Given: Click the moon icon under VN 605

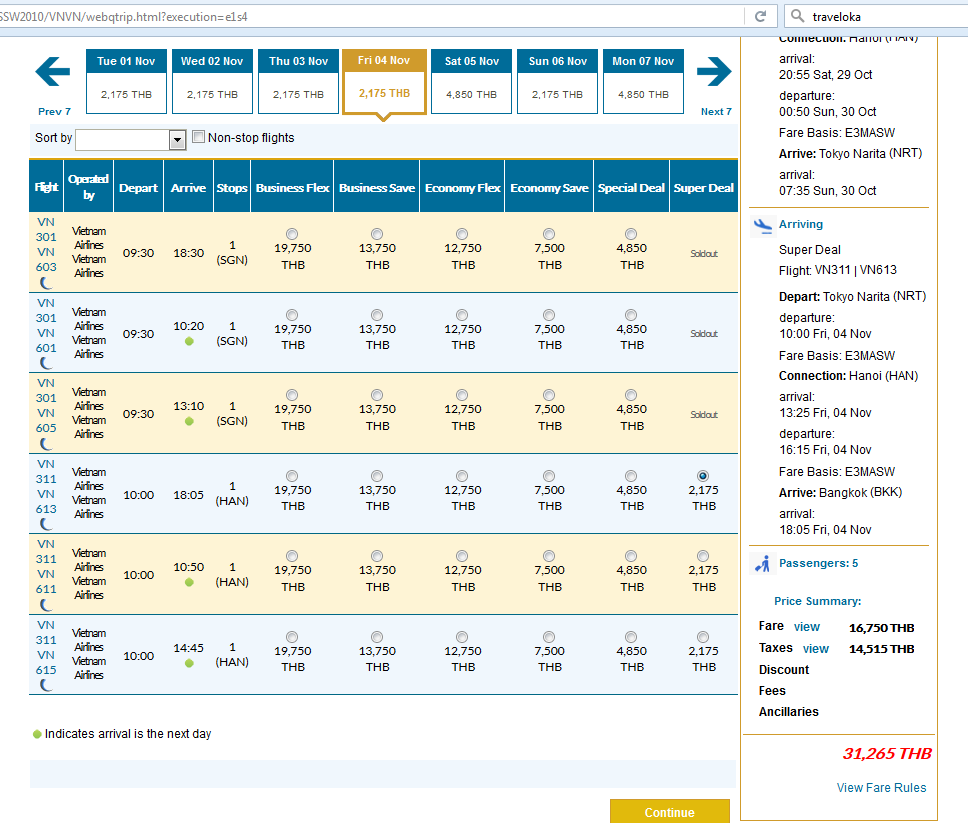Looking at the screenshot, I should click(x=46, y=444).
